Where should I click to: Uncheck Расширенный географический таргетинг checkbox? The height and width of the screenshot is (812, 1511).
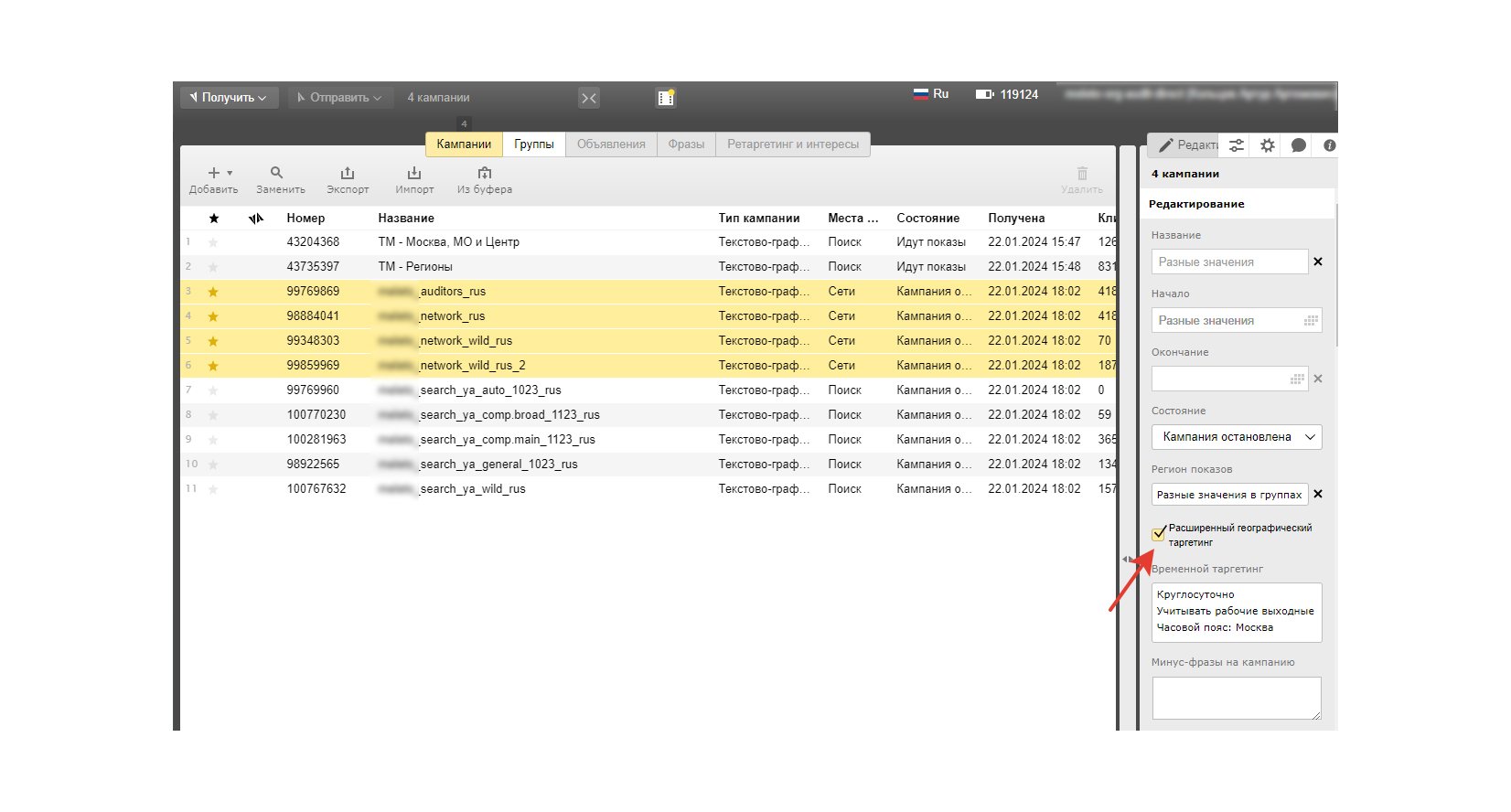click(1159, 534)
